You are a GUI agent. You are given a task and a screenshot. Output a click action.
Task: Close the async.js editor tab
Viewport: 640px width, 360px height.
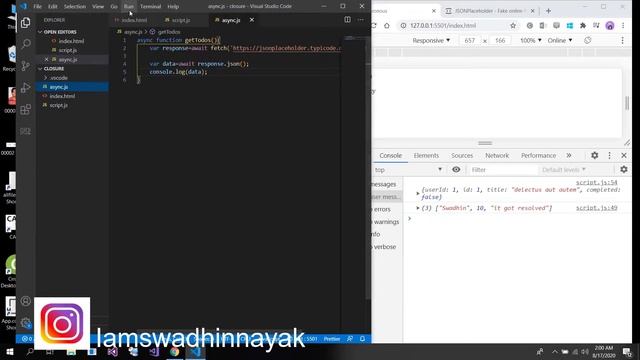(252, 20)
